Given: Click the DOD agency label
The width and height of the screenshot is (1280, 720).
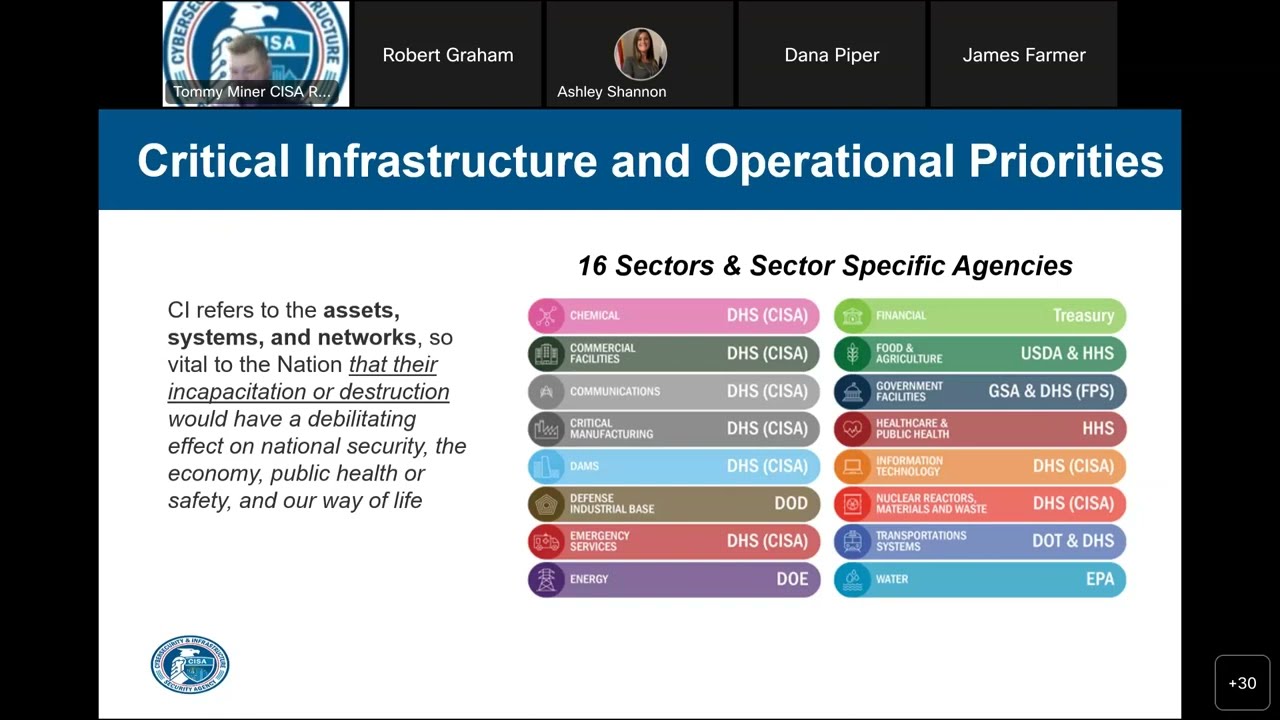Looking at the screenshot, I should pos(791,504).
